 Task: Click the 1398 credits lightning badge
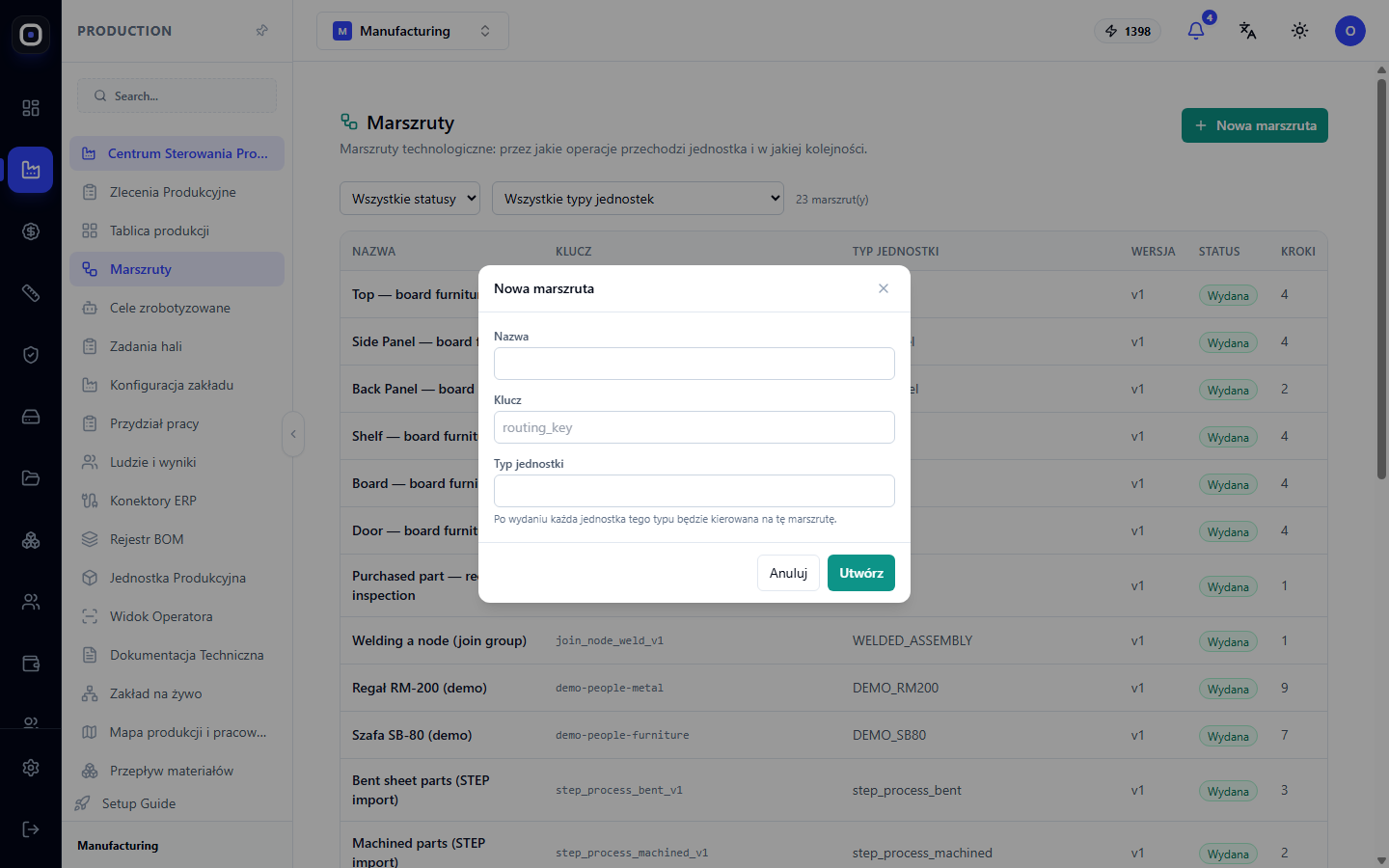(1128, 31)
